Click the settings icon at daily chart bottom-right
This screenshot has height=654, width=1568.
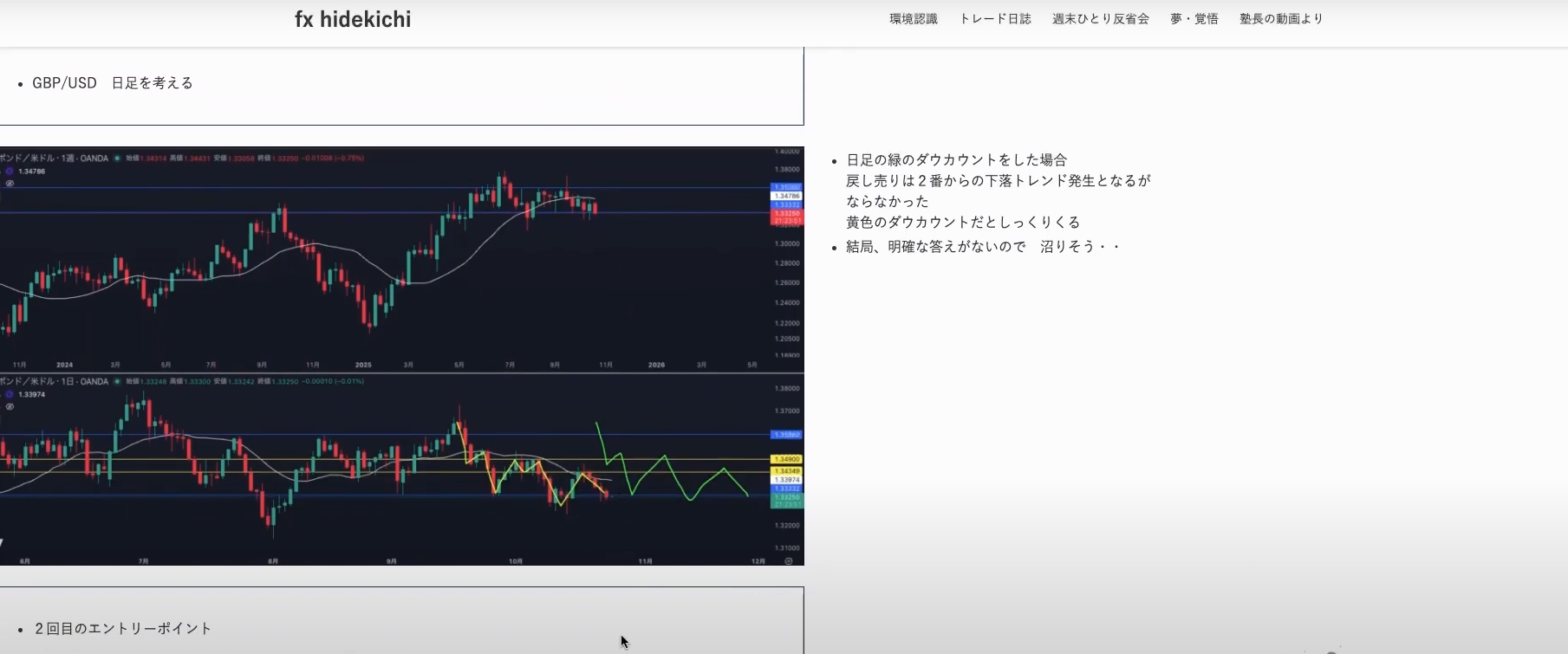(x=788, y=561)
